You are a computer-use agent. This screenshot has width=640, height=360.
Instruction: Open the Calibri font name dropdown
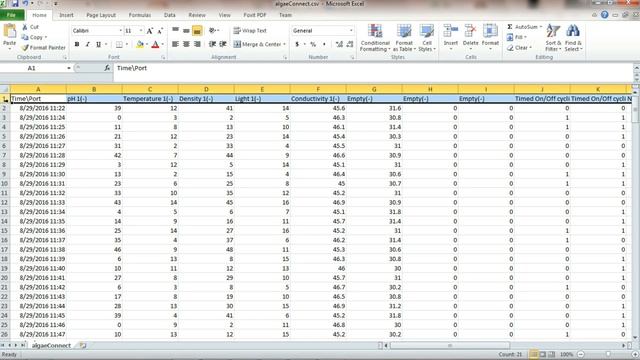(x=120, y=31)
